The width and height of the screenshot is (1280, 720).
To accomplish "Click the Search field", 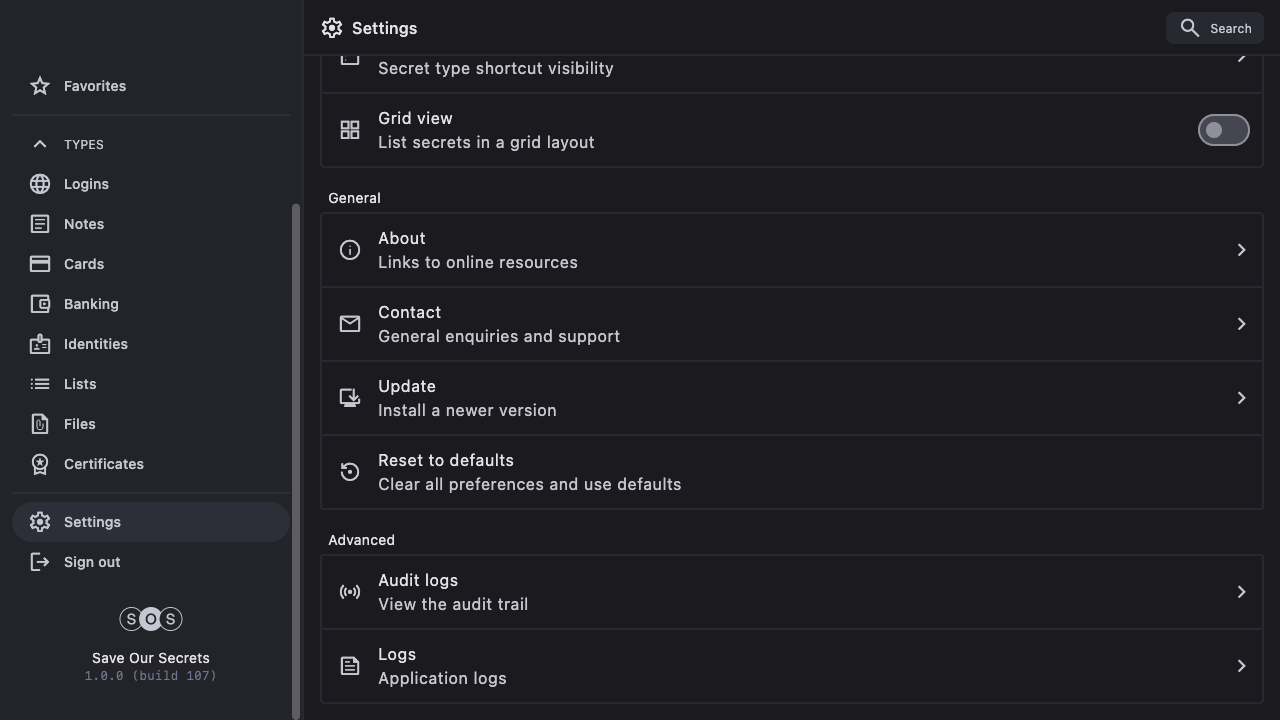I will pos(1215,28).
